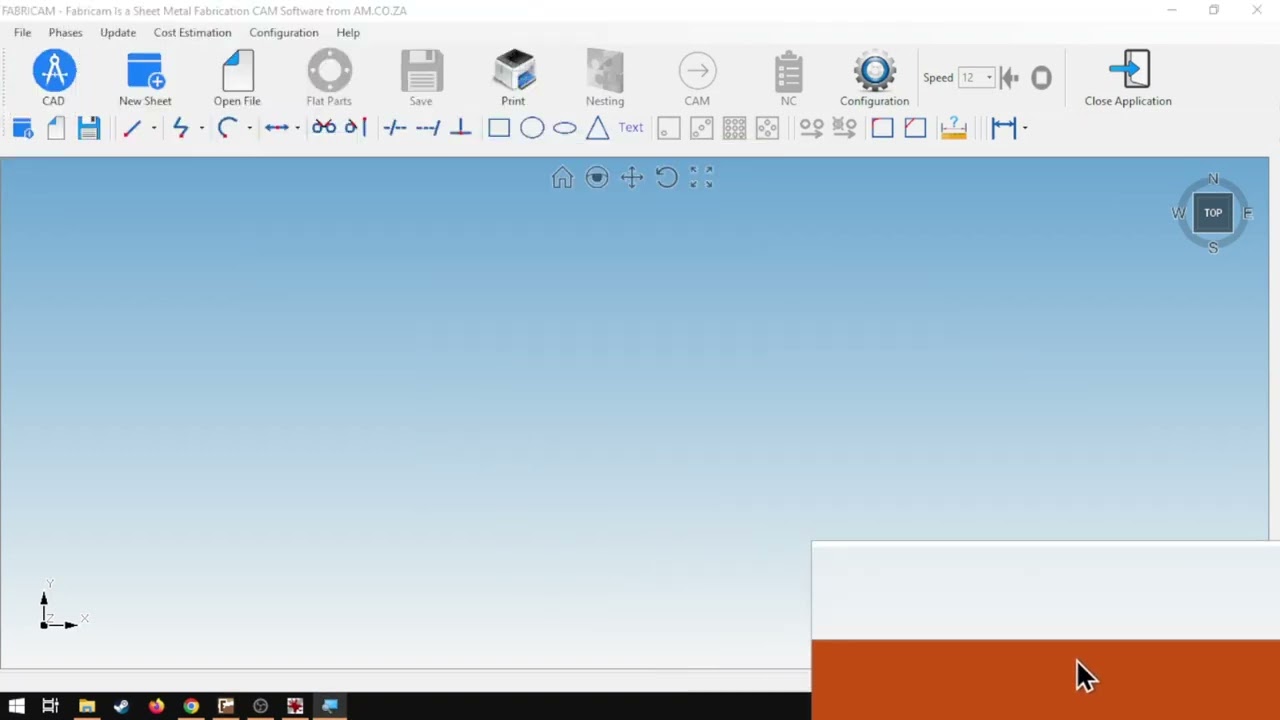The height and width of the screenshot is (720, 1280).
Task: Click the Home view icon in viewport
Action: [x=562, y=178]
